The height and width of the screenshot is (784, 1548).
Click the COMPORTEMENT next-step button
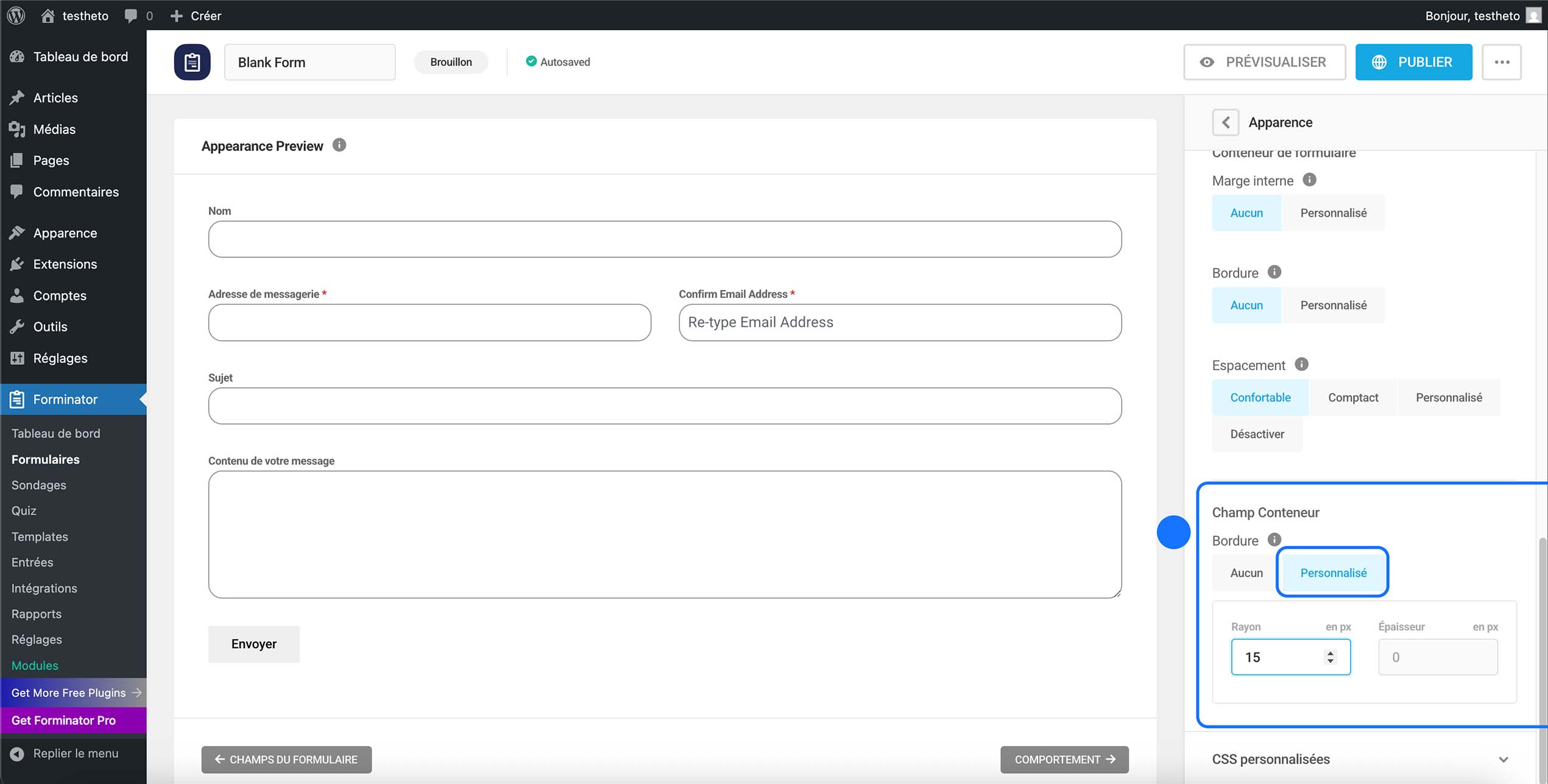click(x=1064, y=760)
